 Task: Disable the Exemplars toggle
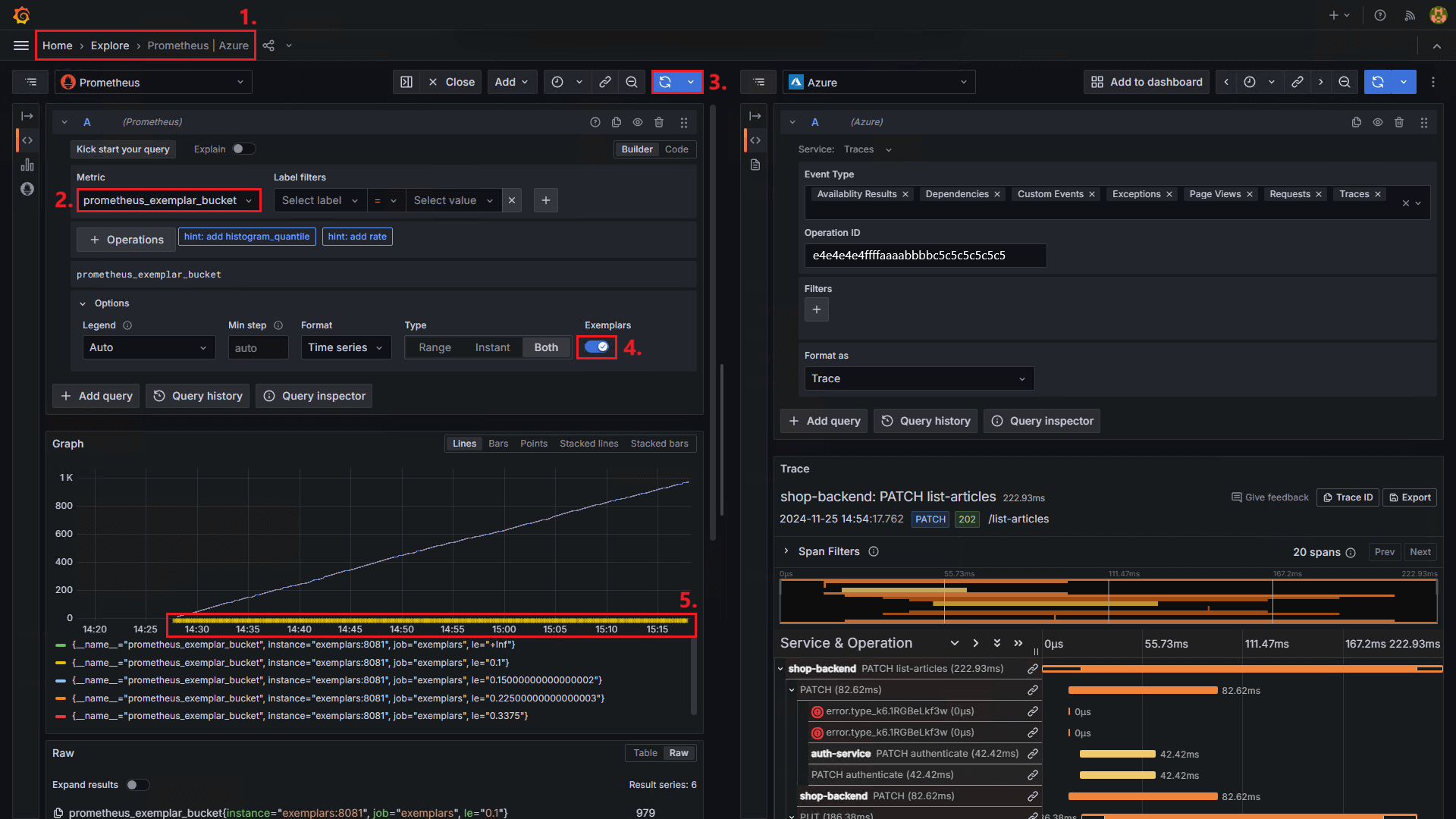597,347
